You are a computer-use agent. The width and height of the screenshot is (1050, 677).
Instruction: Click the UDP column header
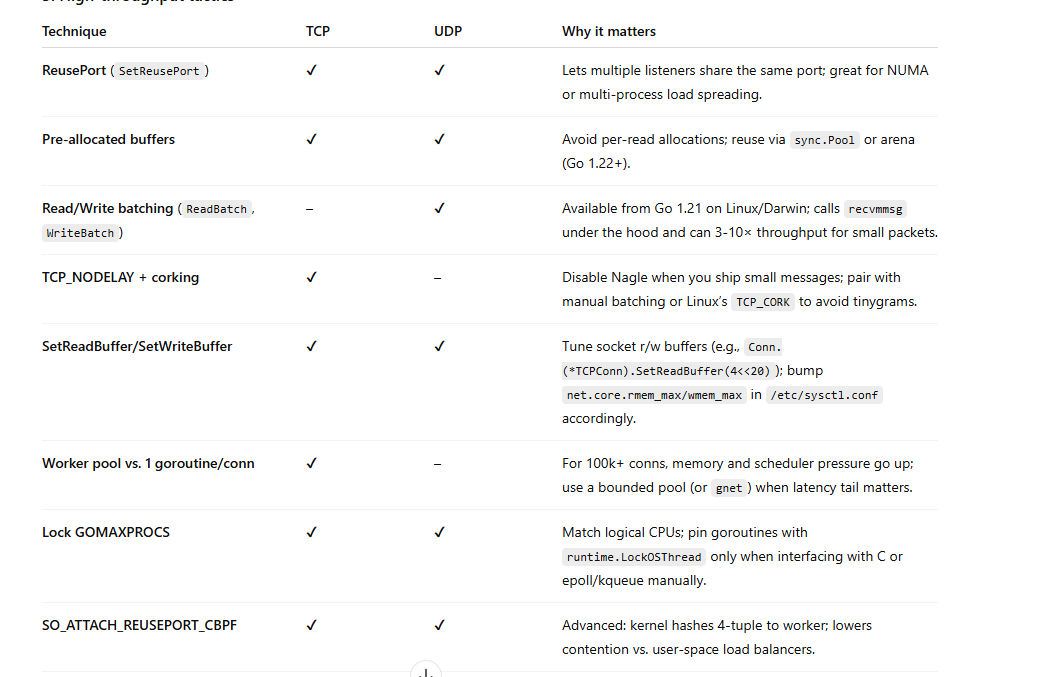448,31
